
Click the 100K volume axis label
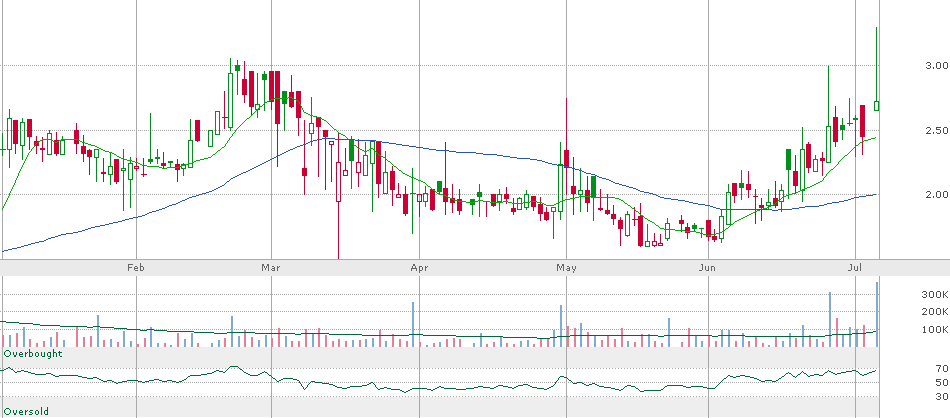[x=934, y=330]
